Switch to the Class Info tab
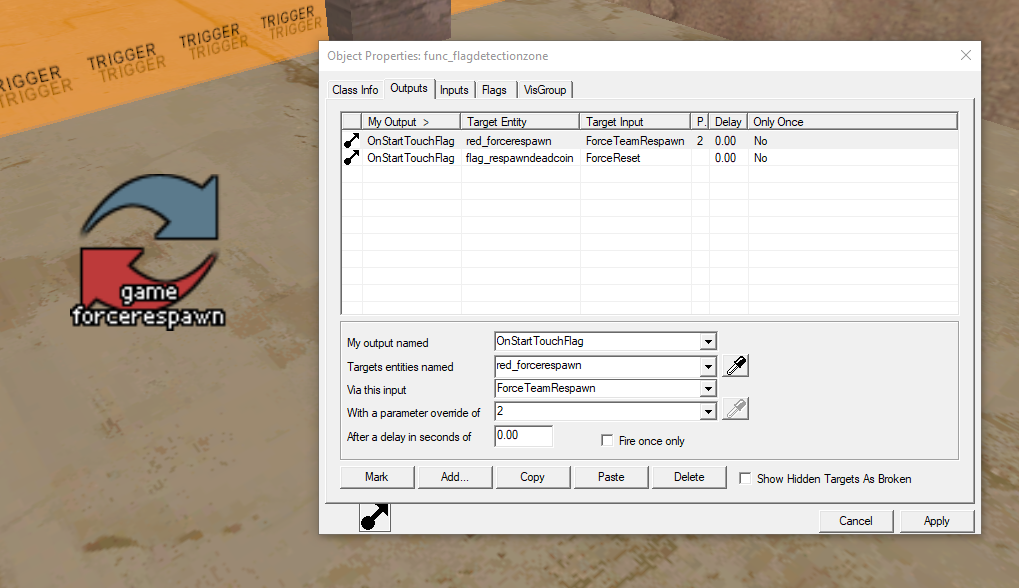The height and width of the screenshot is (588, 1019). tap(355, 90)
